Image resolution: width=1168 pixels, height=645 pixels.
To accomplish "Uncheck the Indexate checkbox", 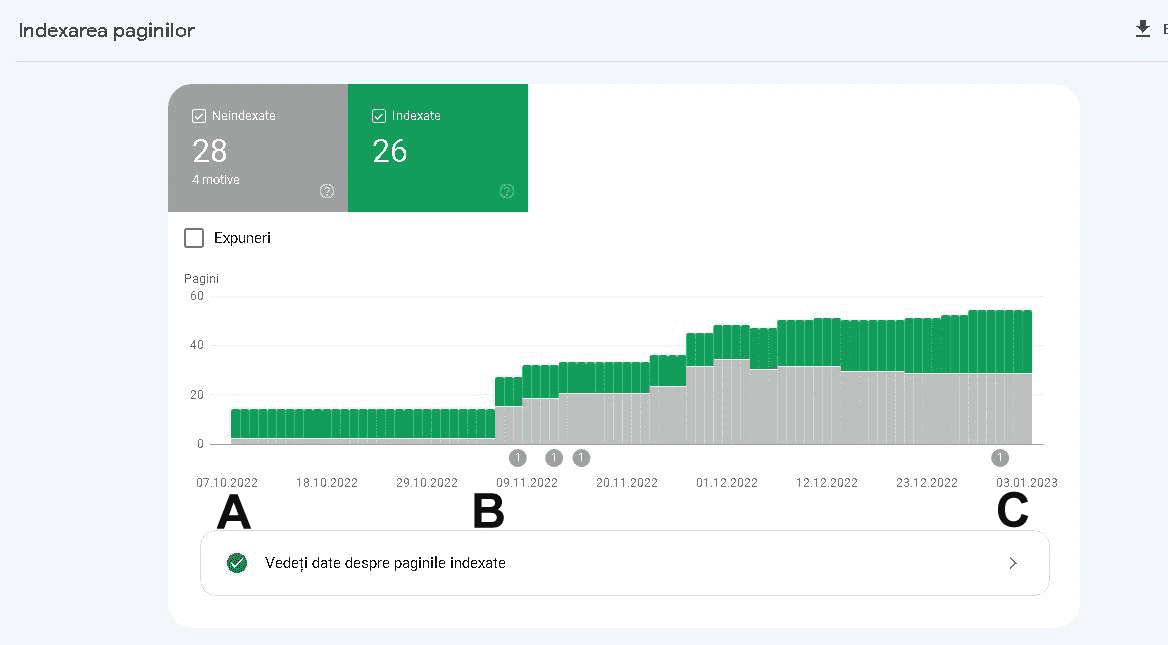I will point(379,116).
